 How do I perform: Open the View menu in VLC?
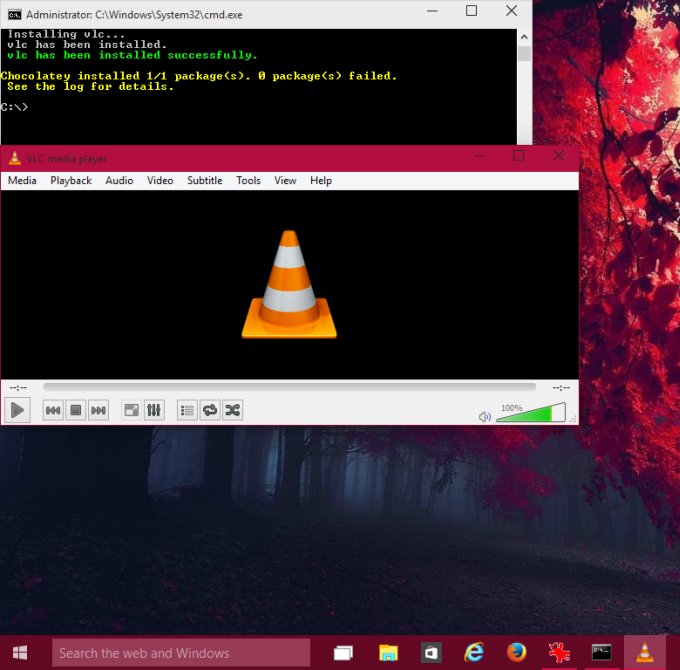coord(285,180)
